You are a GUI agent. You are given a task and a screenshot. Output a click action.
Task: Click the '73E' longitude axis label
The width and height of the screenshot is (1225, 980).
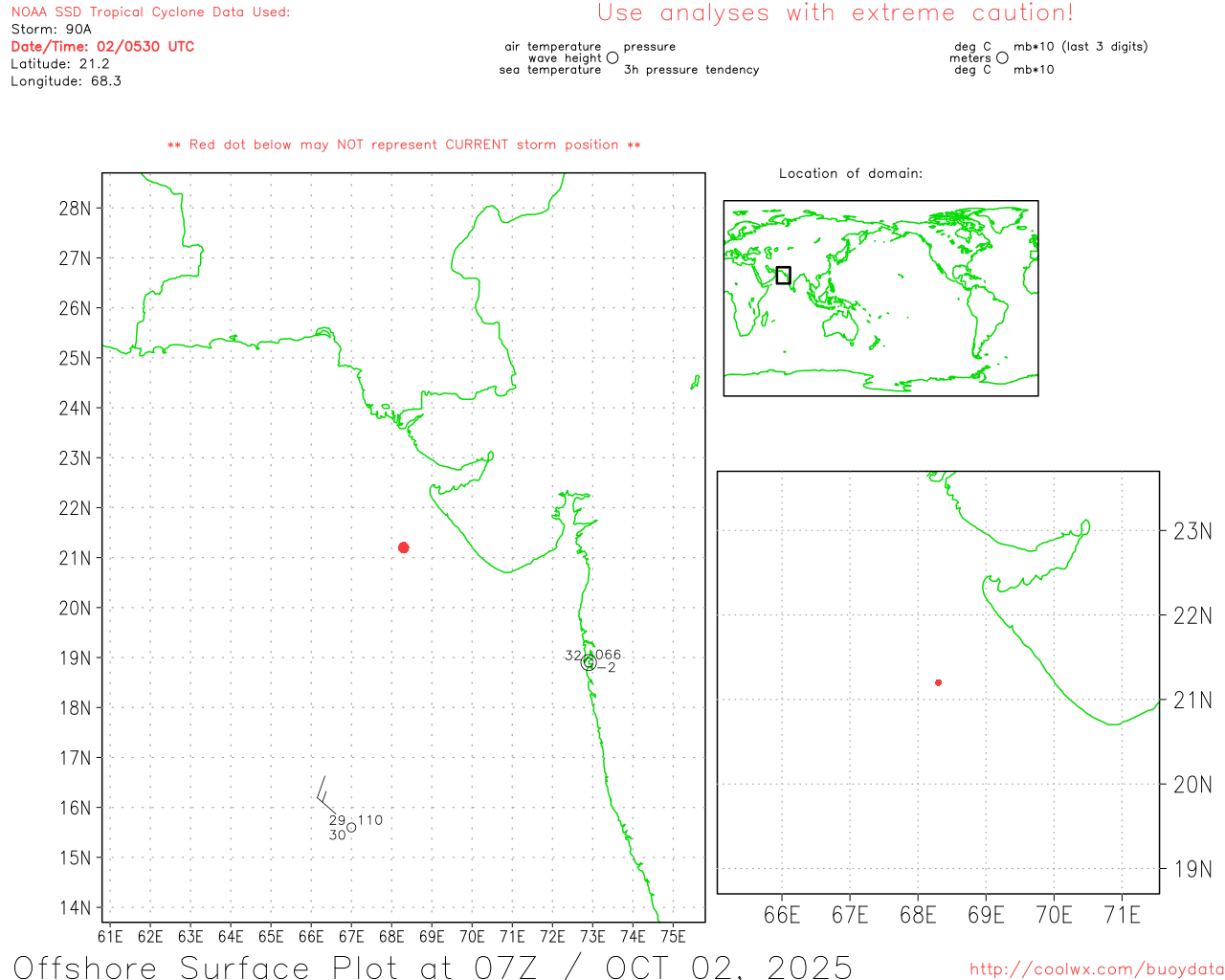tap(592, 937)
